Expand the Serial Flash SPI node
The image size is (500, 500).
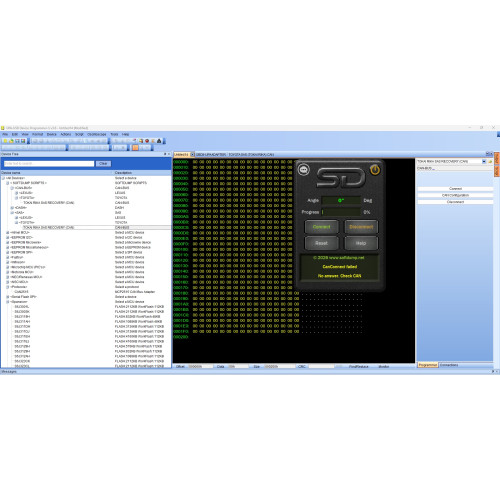[8, 297]
